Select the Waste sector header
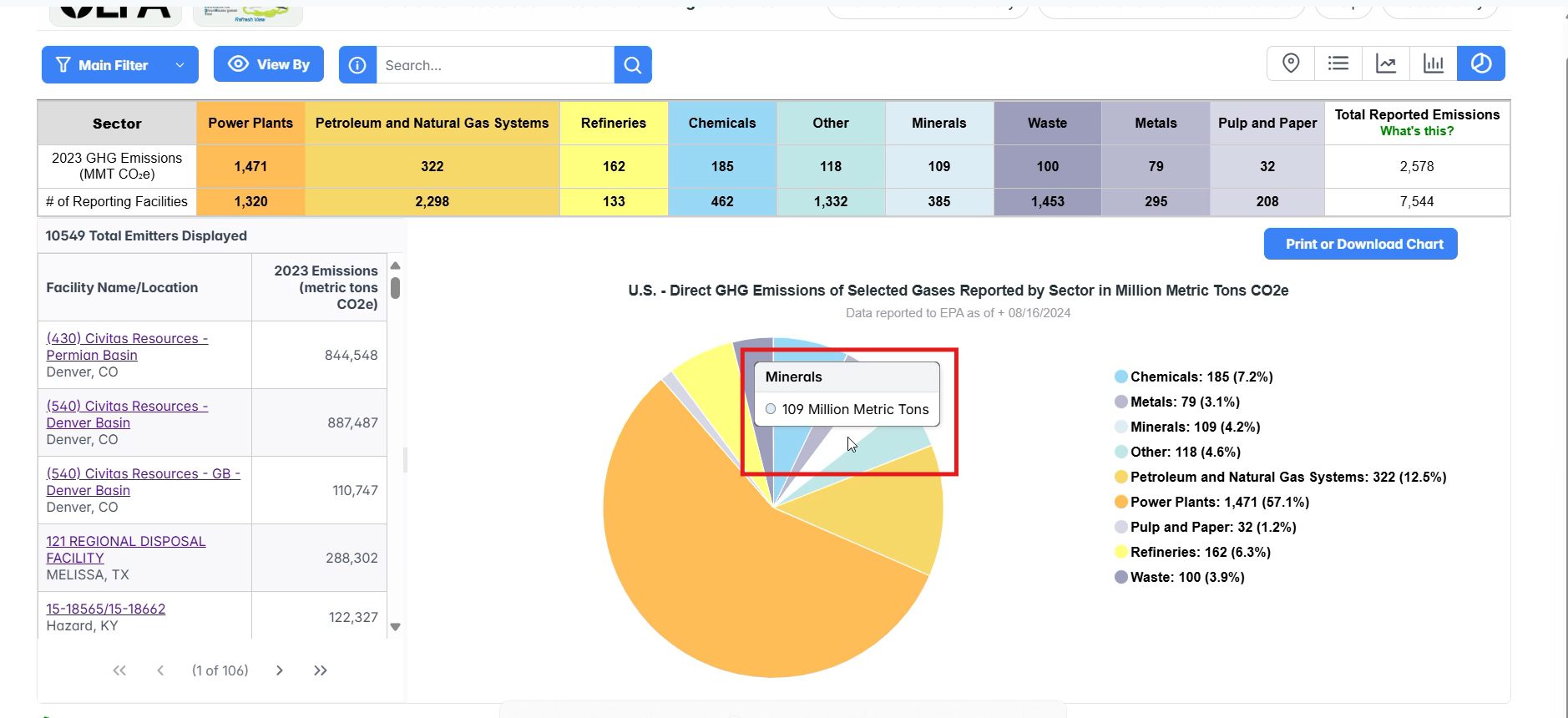1568x718 pixels. (1048, 123)
